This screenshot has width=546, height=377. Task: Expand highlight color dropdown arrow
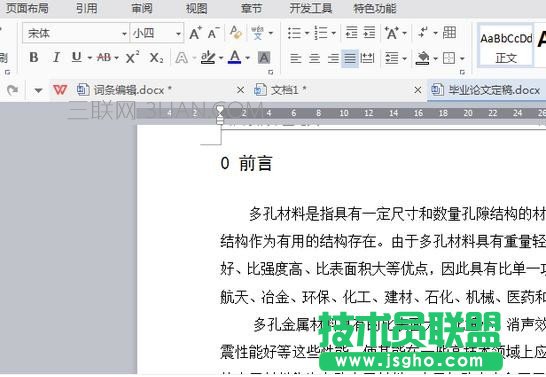point(221,58)
